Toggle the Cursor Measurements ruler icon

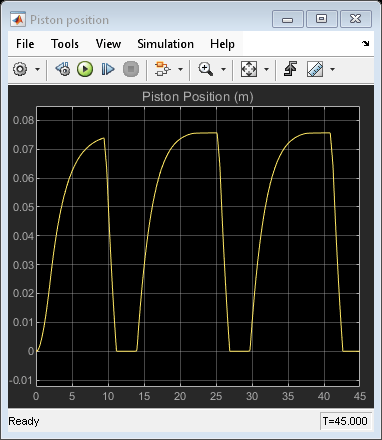point(315,69)
